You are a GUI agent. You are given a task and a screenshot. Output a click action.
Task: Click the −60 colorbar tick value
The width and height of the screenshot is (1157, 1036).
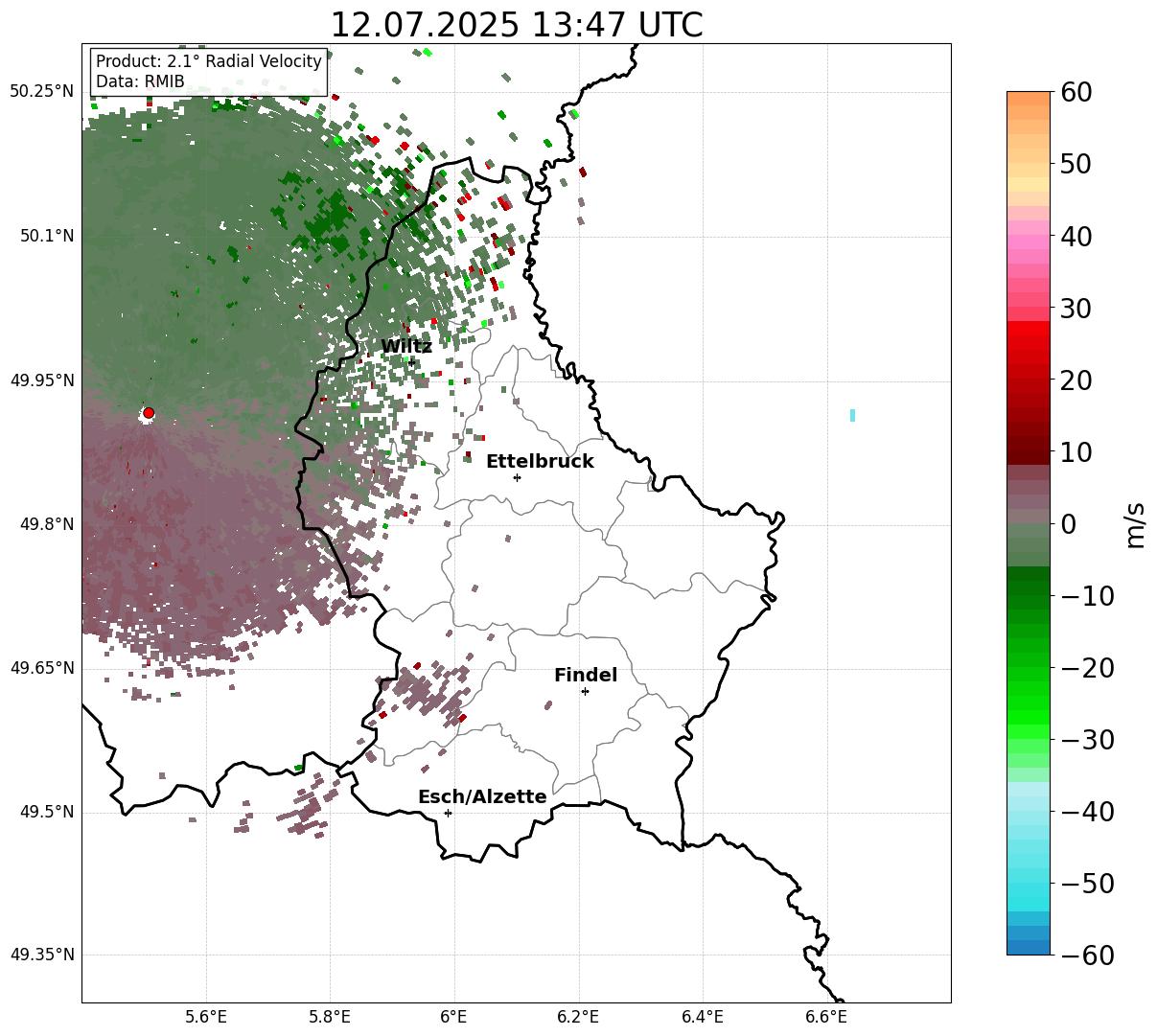[1086, 955]
